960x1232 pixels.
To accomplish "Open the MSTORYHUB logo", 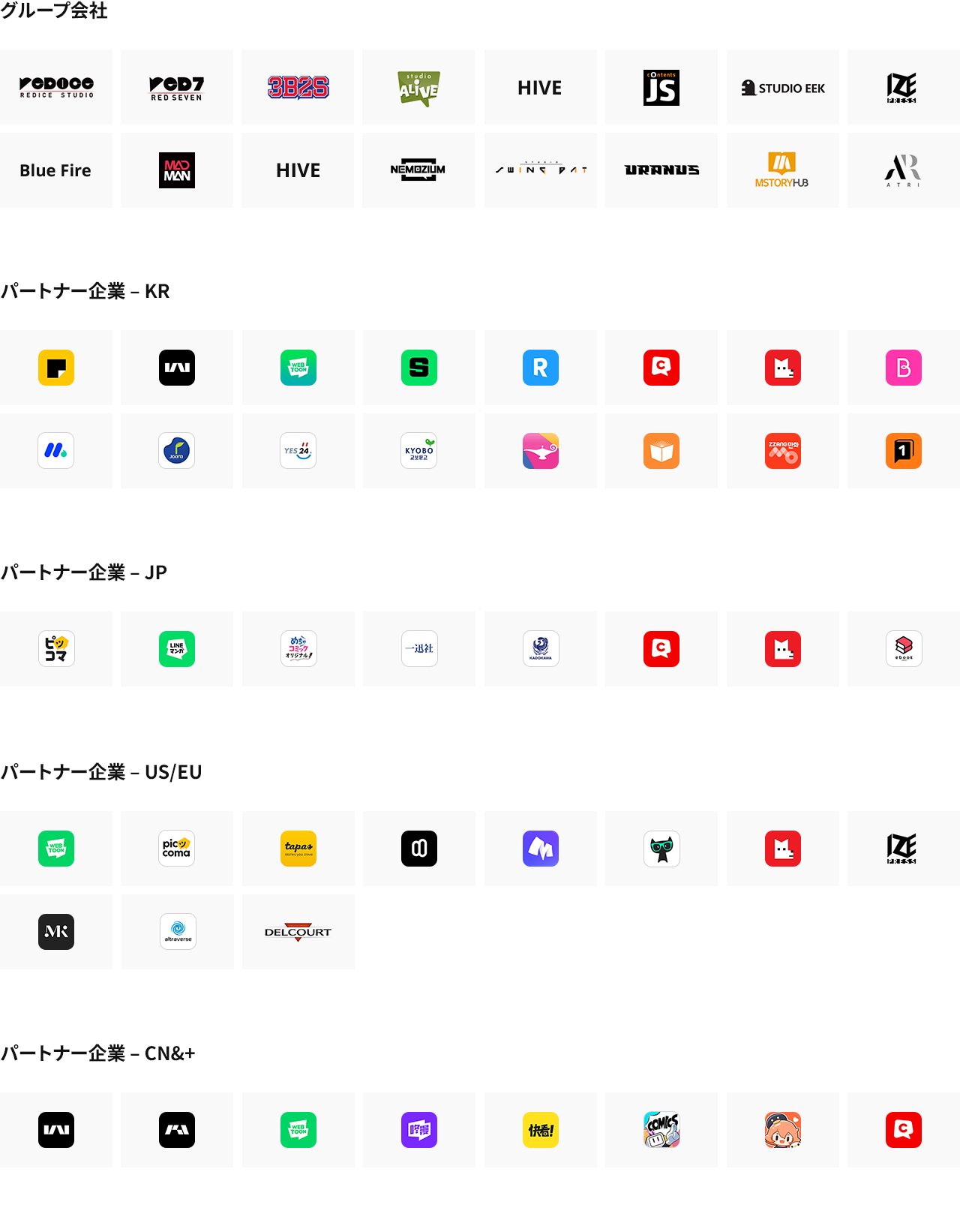I will click(x=783, y=170).
